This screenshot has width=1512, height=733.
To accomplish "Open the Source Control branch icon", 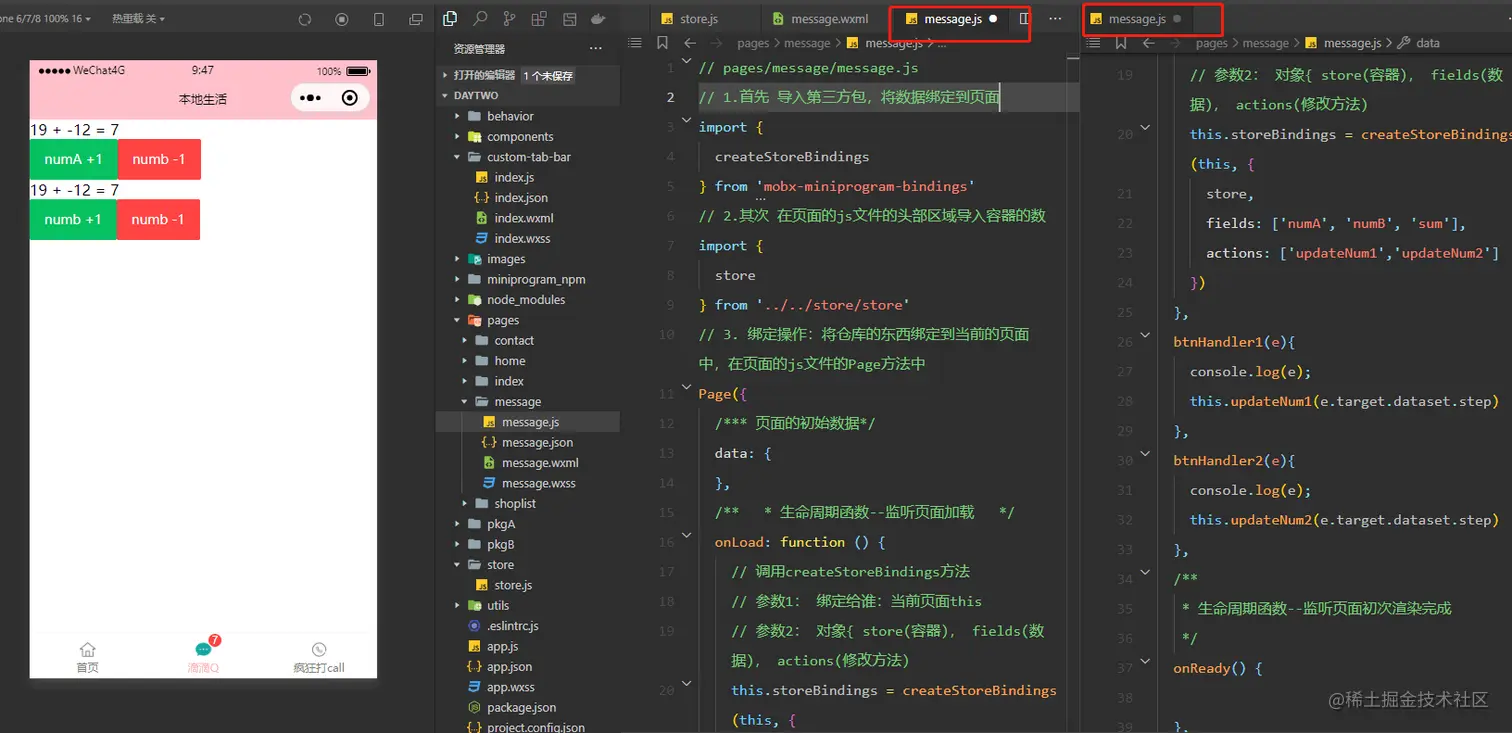I will 510,18.
